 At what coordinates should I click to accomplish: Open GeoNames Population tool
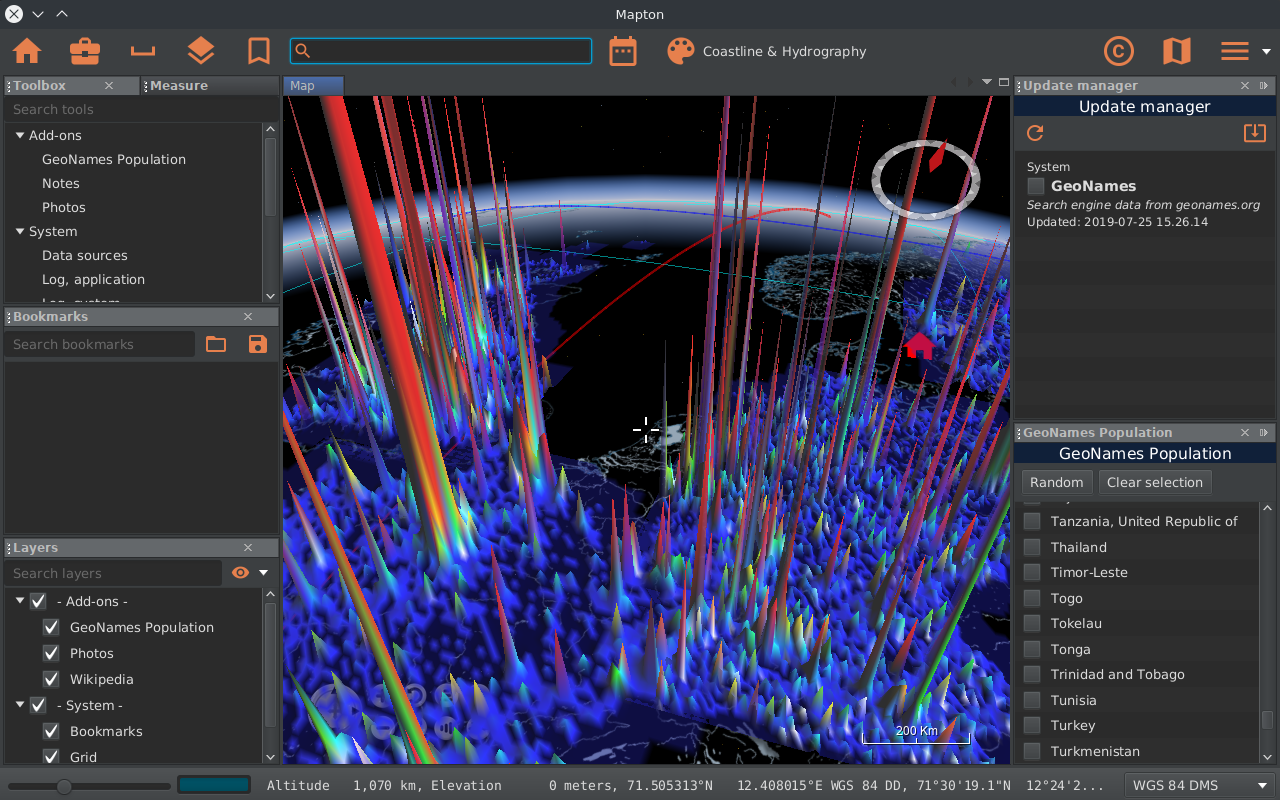pyautogui.click(x=114, y=159)
